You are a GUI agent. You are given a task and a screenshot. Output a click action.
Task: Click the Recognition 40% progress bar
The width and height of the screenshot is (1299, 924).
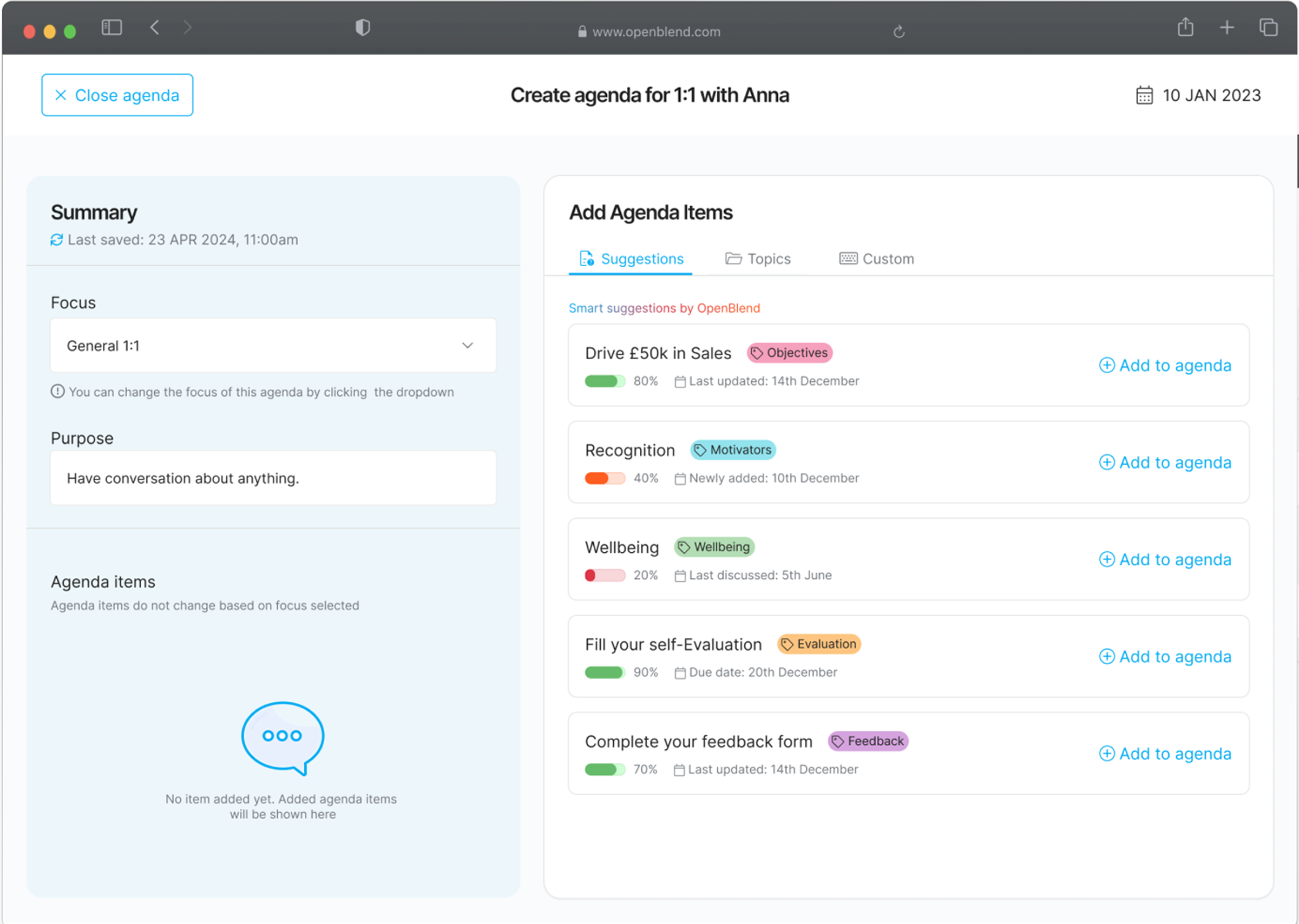605,478
